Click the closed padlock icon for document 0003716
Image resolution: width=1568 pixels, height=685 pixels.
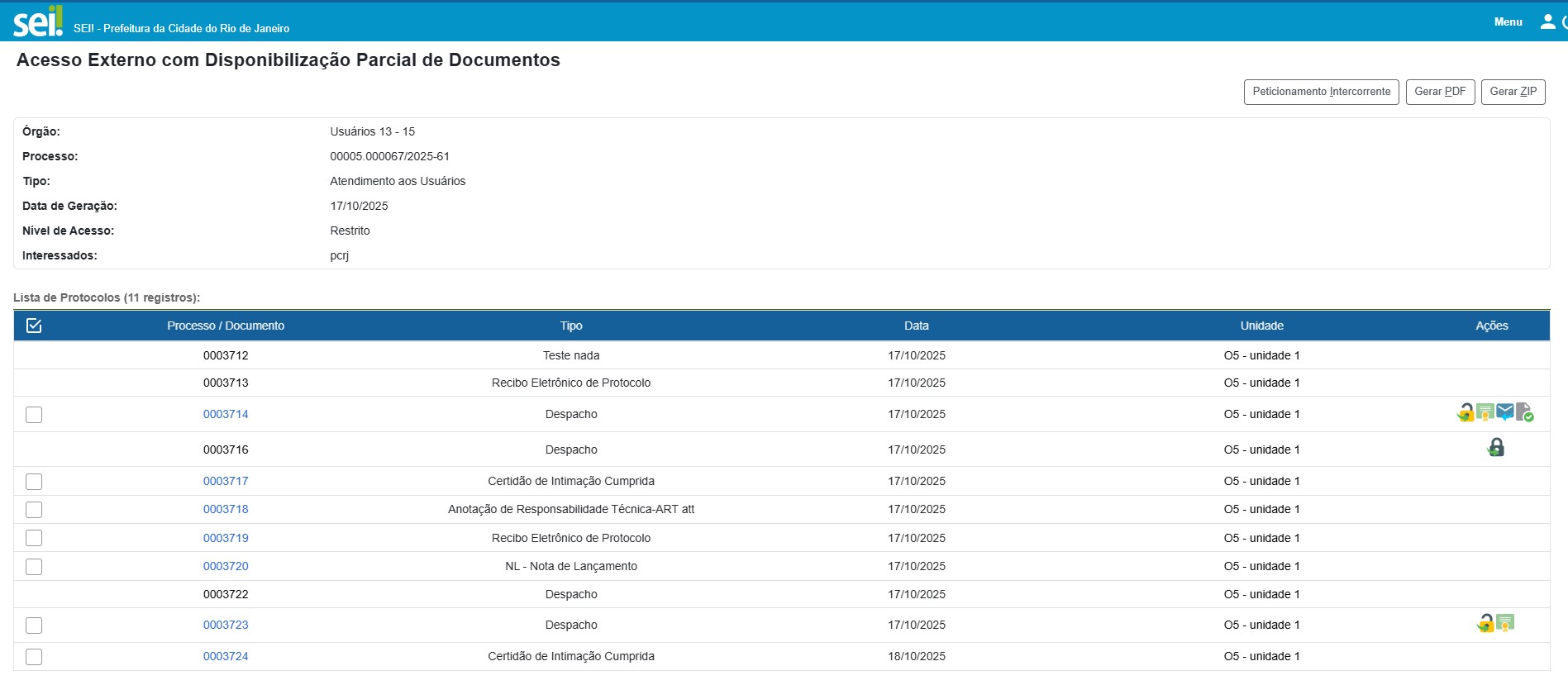click(1496, 448)
